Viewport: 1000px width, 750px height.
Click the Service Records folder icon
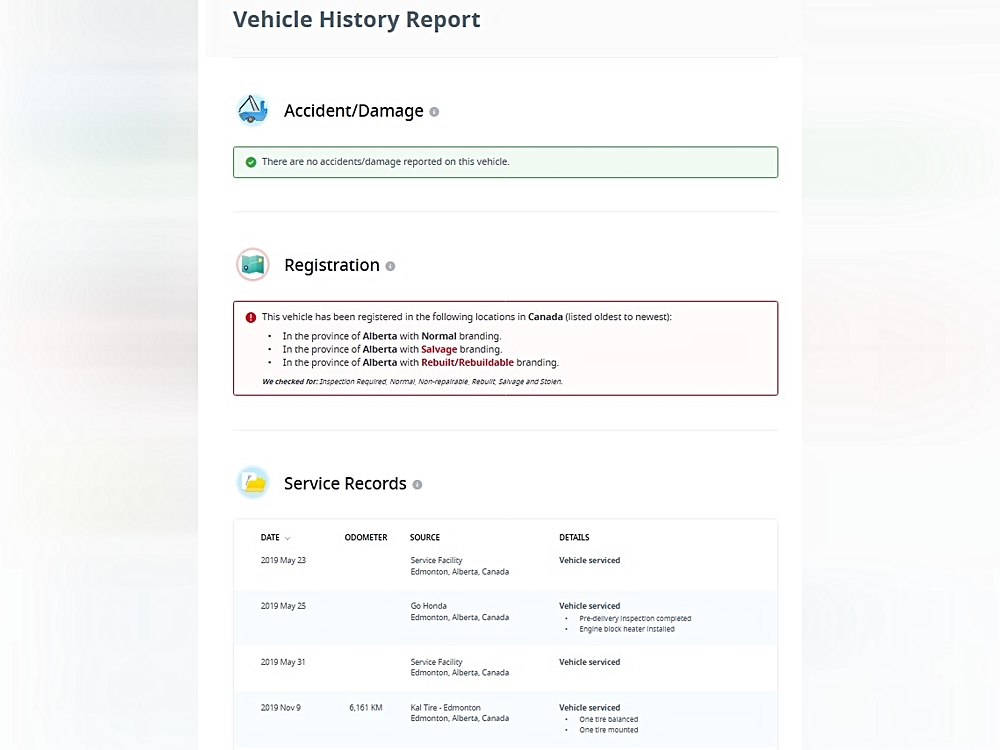coord(253,483)
